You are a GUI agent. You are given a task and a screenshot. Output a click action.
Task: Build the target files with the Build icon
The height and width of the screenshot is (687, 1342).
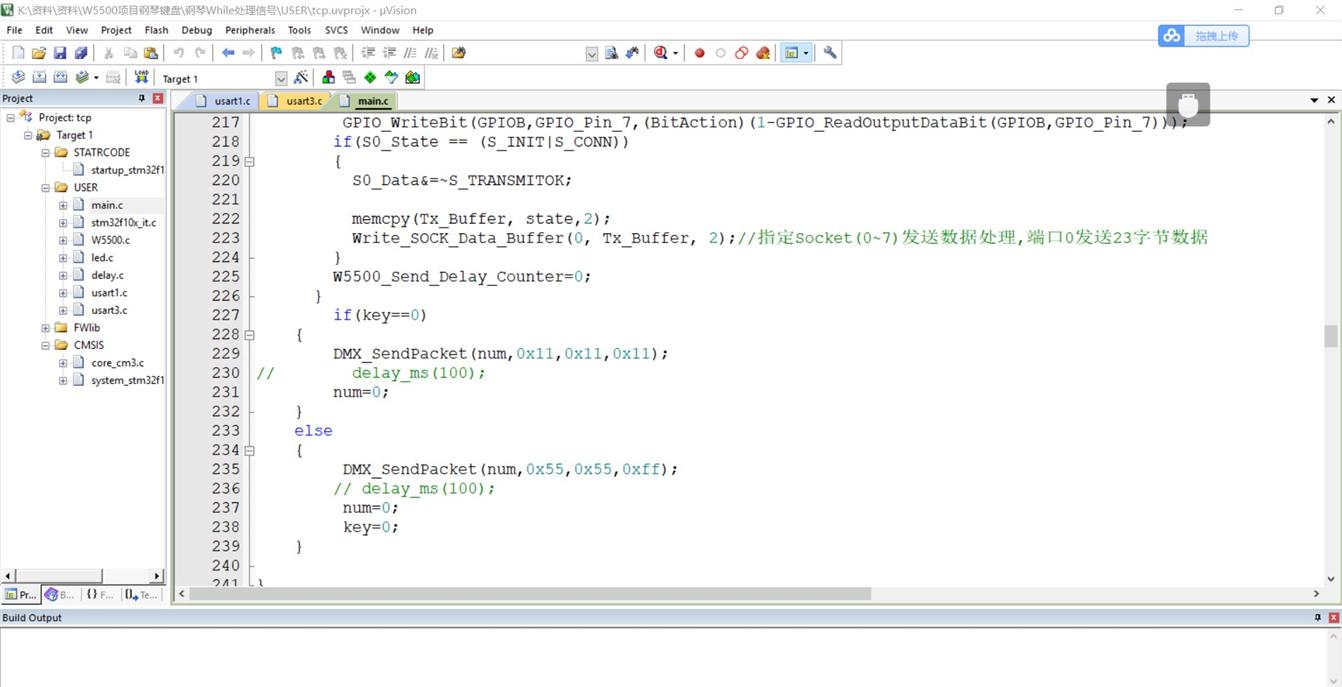coord(39,77)
